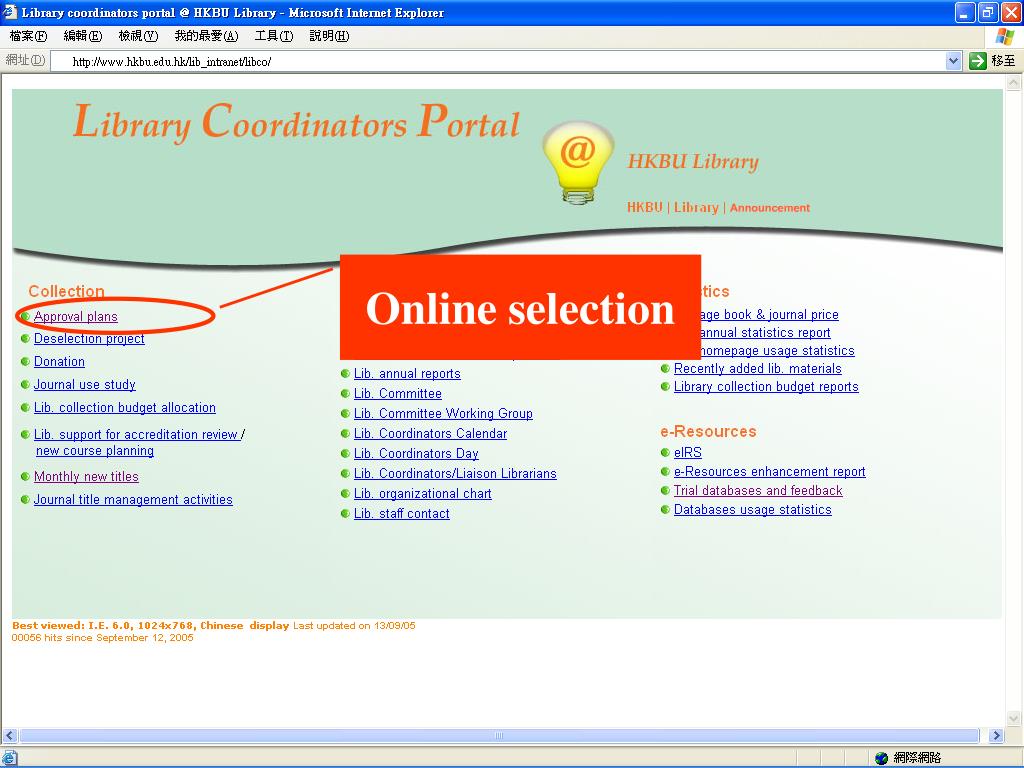This screenshot has width=1024, height=768.
Task: Open Lib. support for accreditation review link
Action: 136,435
